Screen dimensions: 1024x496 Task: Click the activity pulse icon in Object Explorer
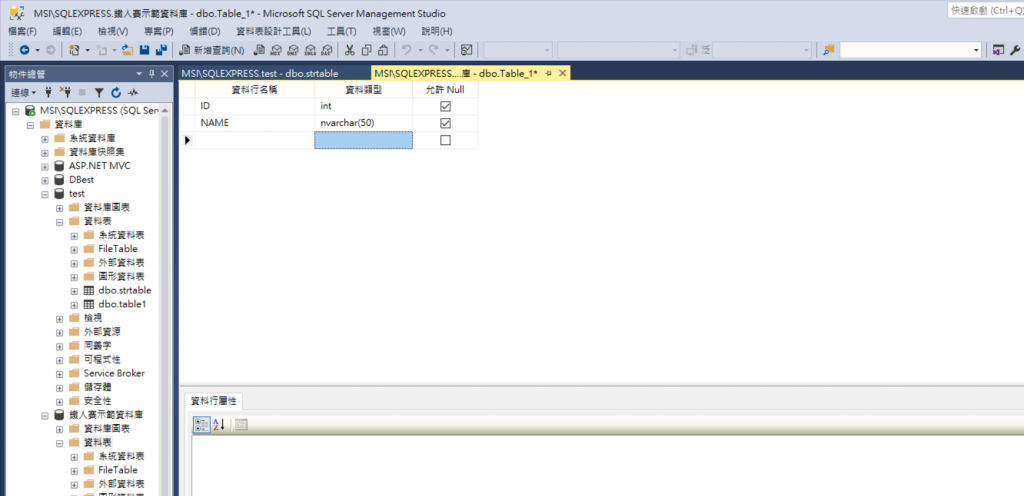(x=133, y=93)
